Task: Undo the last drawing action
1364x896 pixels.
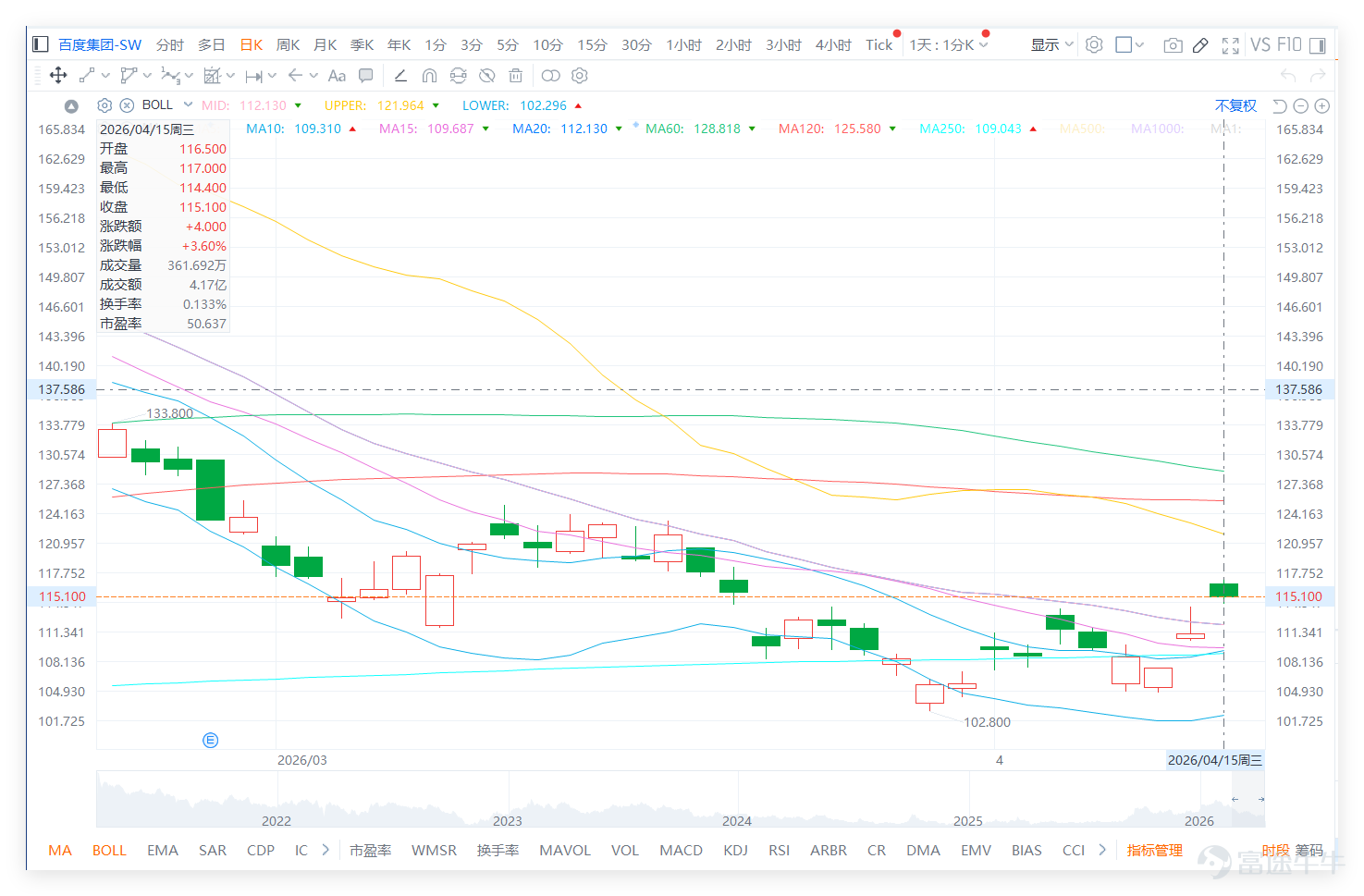Action: (x=1288, y=76)
